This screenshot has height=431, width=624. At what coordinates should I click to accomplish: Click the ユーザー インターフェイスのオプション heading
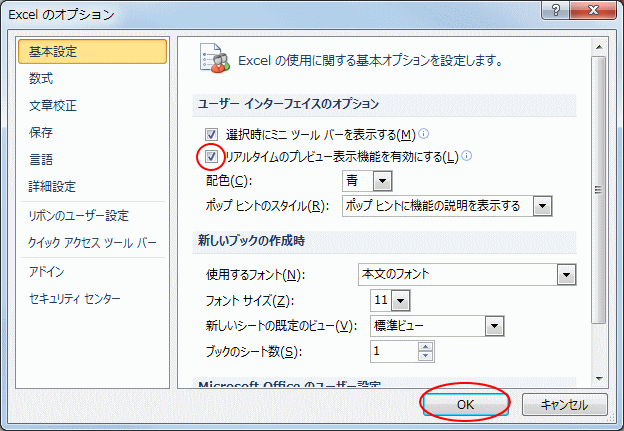point(289,104)
